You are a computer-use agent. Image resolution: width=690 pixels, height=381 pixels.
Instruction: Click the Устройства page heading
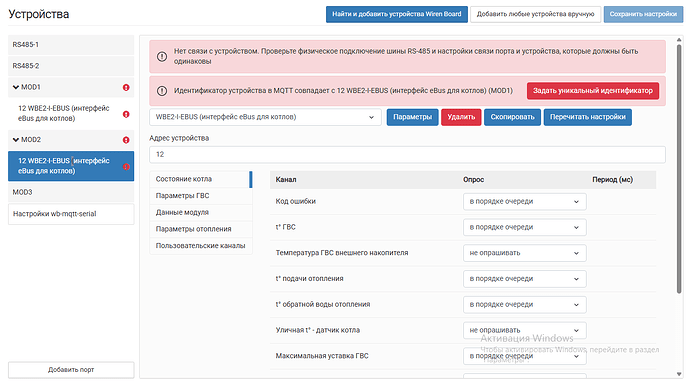pos(39,14)
